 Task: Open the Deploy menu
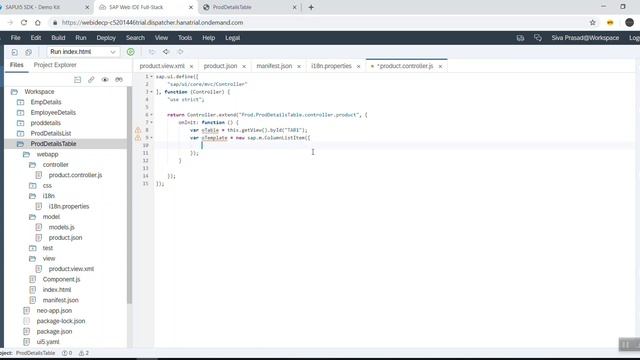pyautogui.click(x=106, y=38)
